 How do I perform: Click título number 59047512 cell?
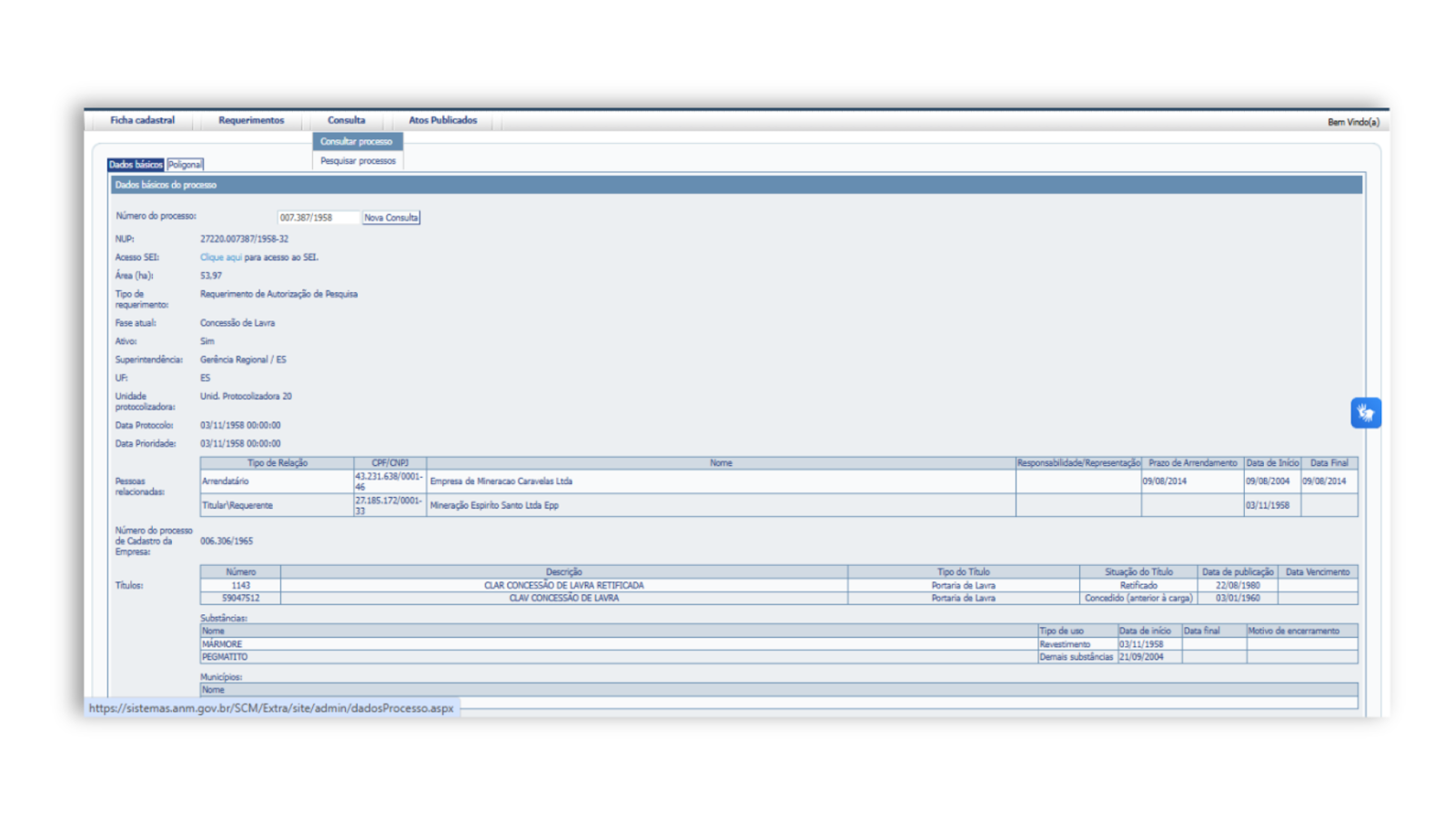click(x=240, y=599)
